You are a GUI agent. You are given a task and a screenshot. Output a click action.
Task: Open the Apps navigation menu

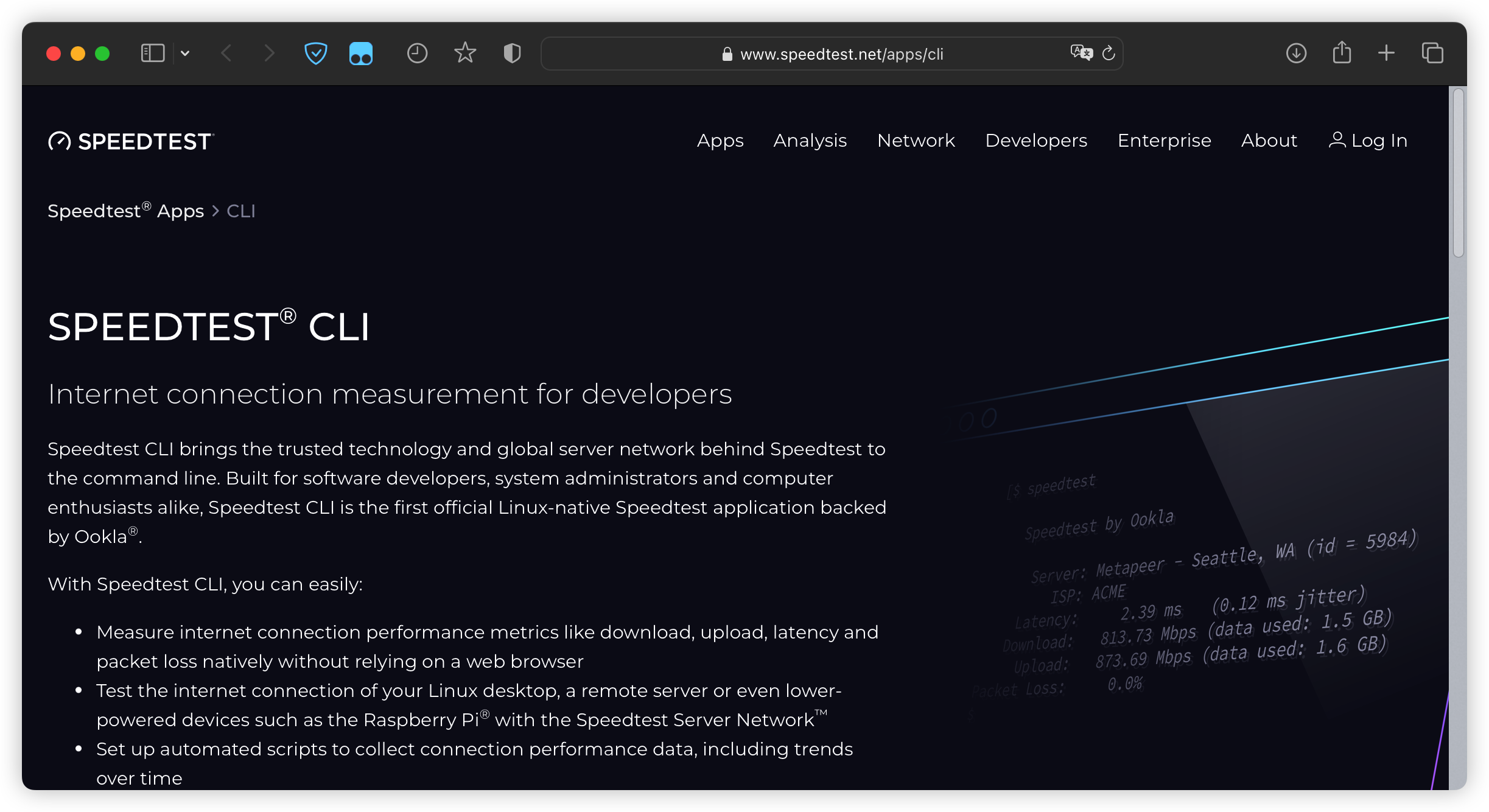point(720,141)
